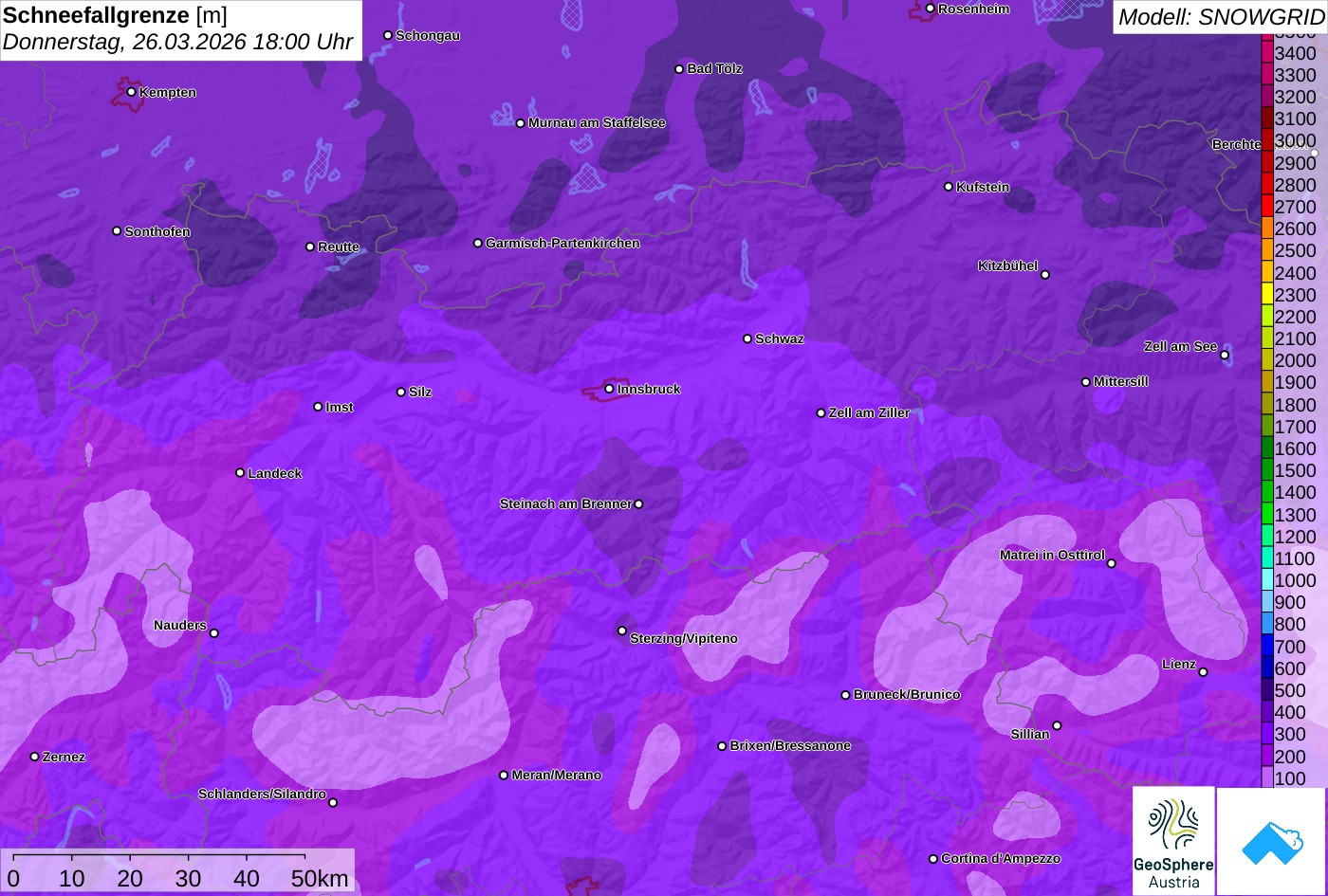Click the Schneefallgrenze [m] title
Screen dimensions: 1328x896
click(x=115, y=15)
